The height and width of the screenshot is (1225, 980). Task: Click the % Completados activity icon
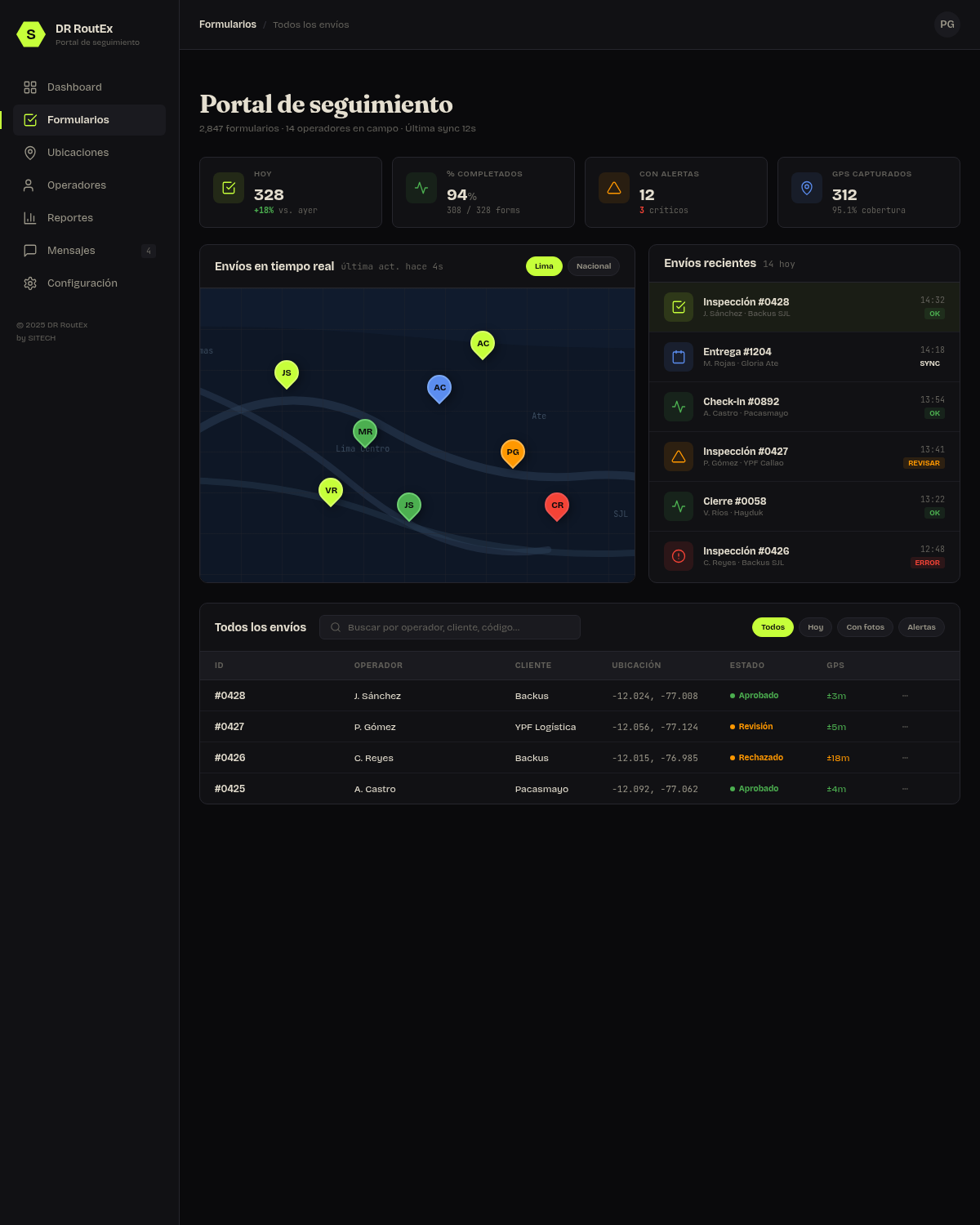point(421,188)
